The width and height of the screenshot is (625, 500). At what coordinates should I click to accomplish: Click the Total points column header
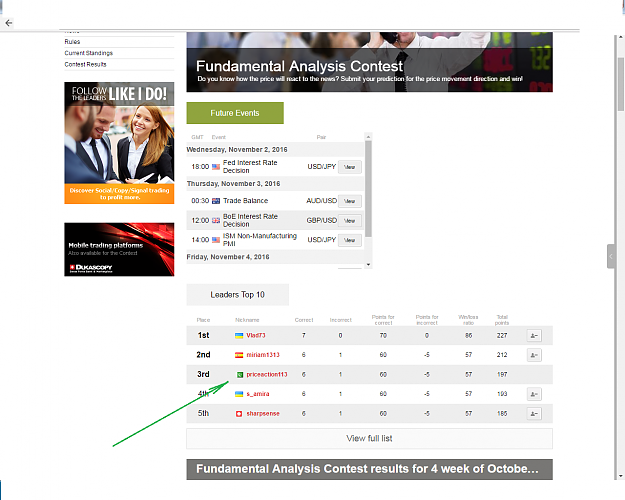point(502,320)
